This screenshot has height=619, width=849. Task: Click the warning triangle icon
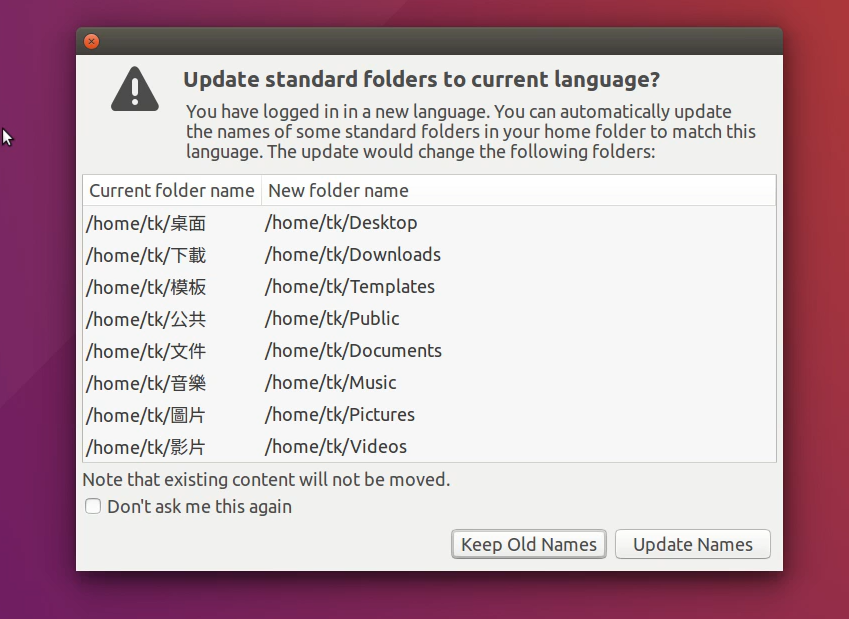tap(135, 89)
